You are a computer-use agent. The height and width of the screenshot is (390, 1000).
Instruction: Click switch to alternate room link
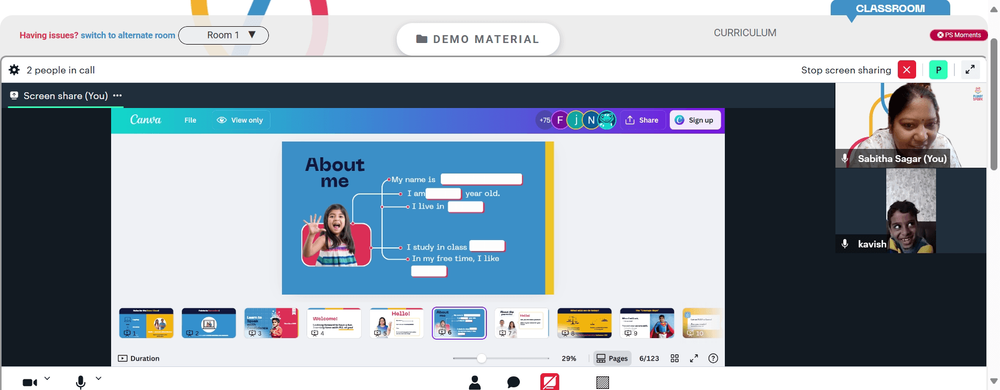(x=128, y=36)
